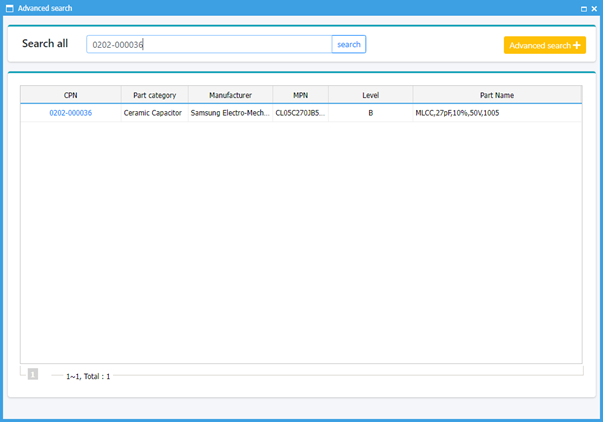Click the Advanced search window icon in title bar

point(9,7)
